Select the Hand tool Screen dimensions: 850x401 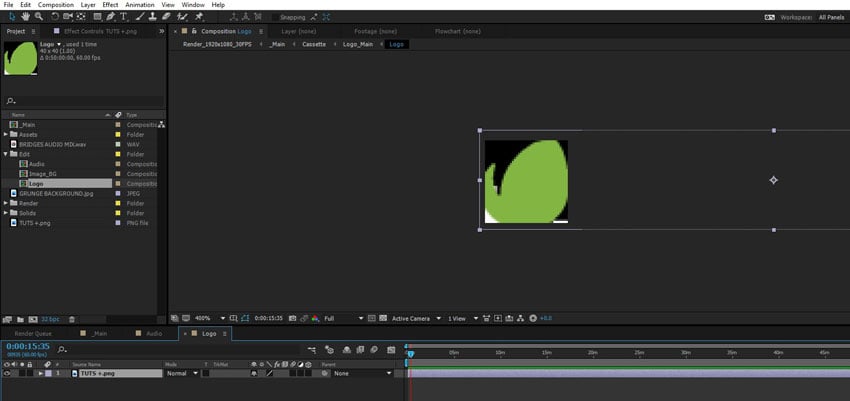pyautogui.click(x=25, y=17)
